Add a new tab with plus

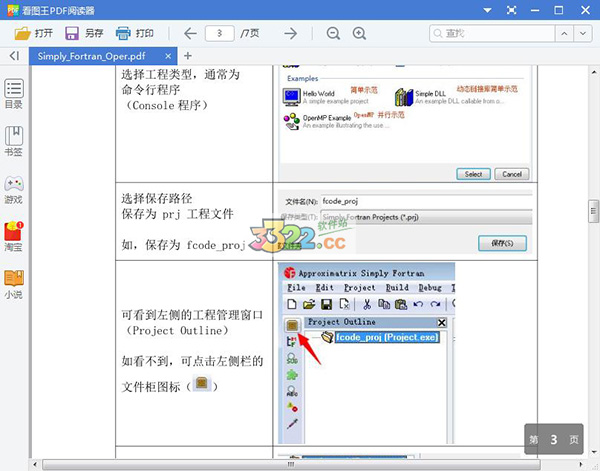tap(188, 56)
